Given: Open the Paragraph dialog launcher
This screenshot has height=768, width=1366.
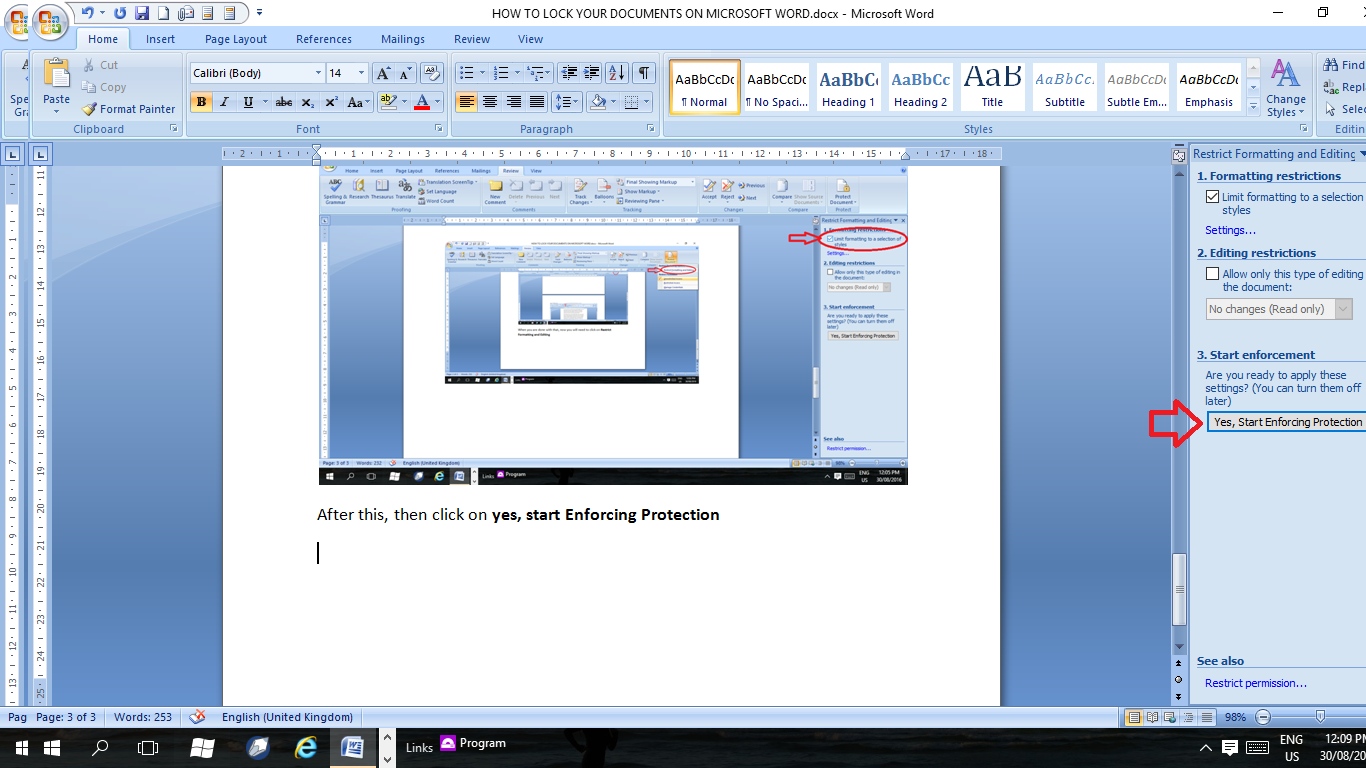Looking at the screenshot, I should click(652, 129).
